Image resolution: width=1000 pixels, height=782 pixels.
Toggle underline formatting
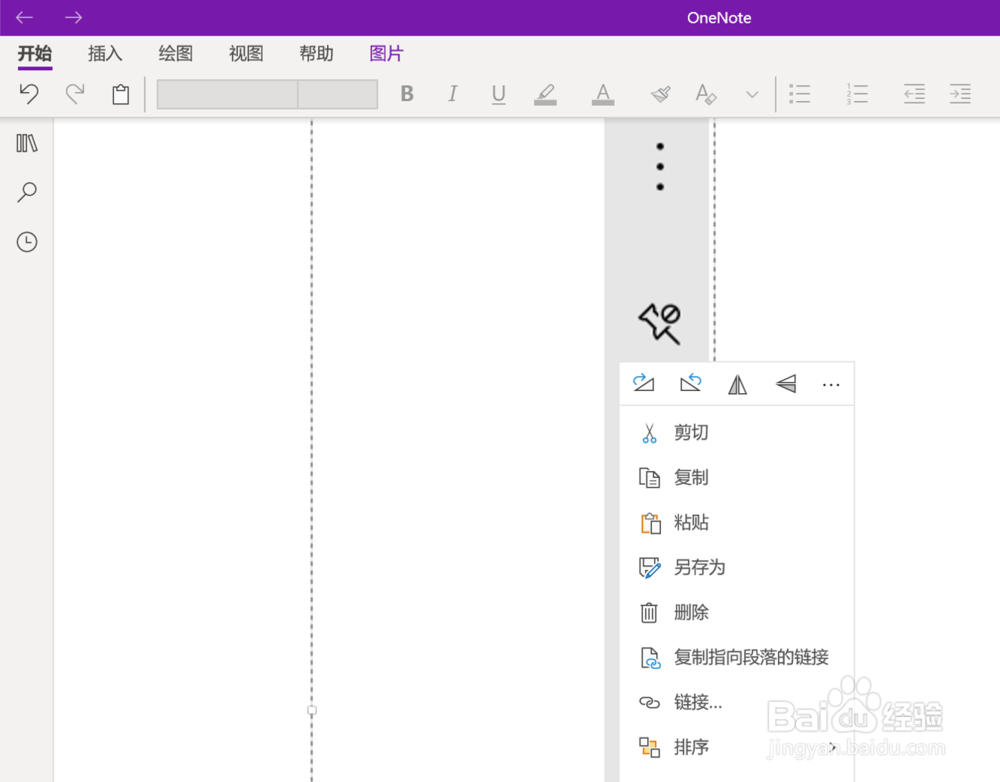(x=499, y=94)
